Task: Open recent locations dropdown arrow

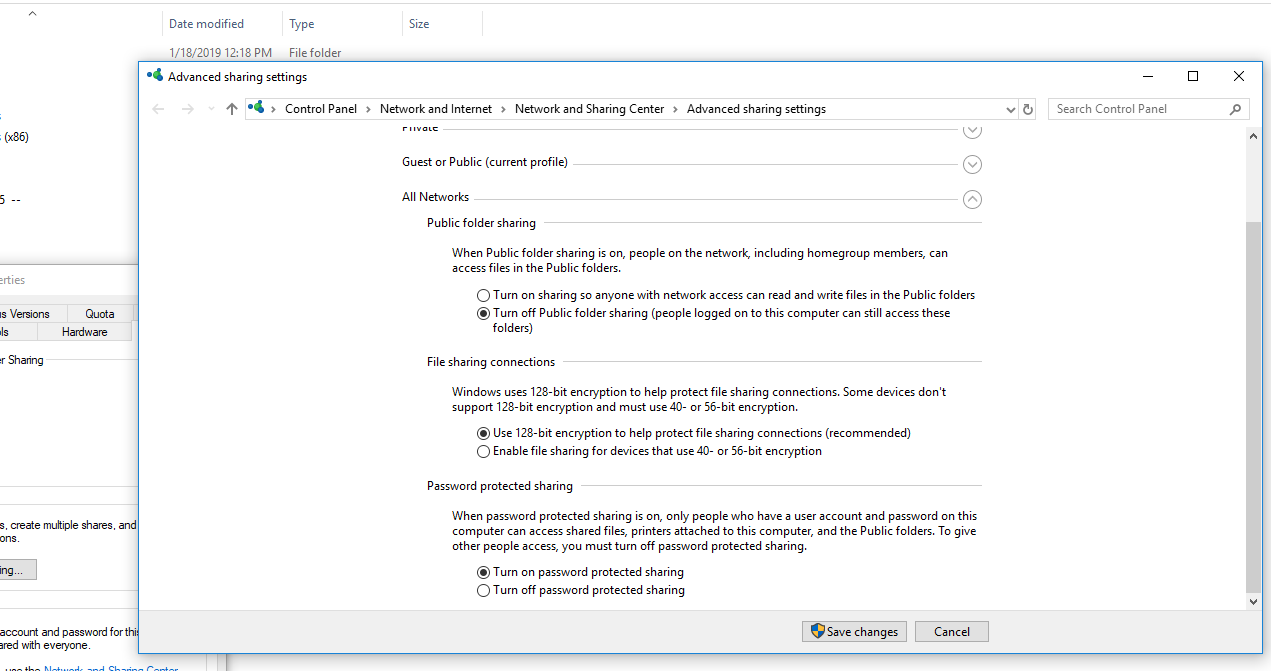Action: (x=211, y=109)
